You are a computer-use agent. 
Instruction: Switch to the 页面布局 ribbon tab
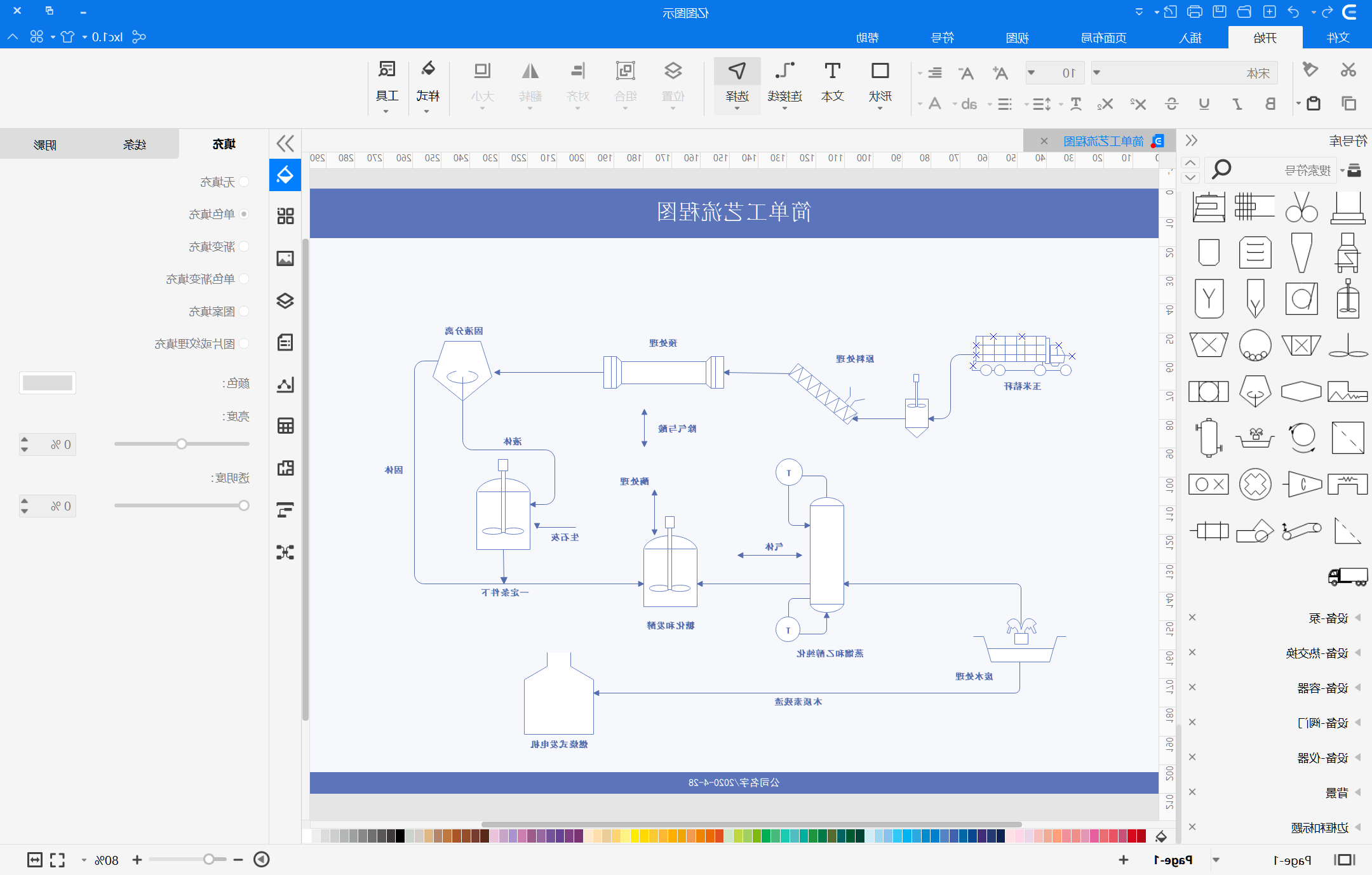pos(1104,37)
